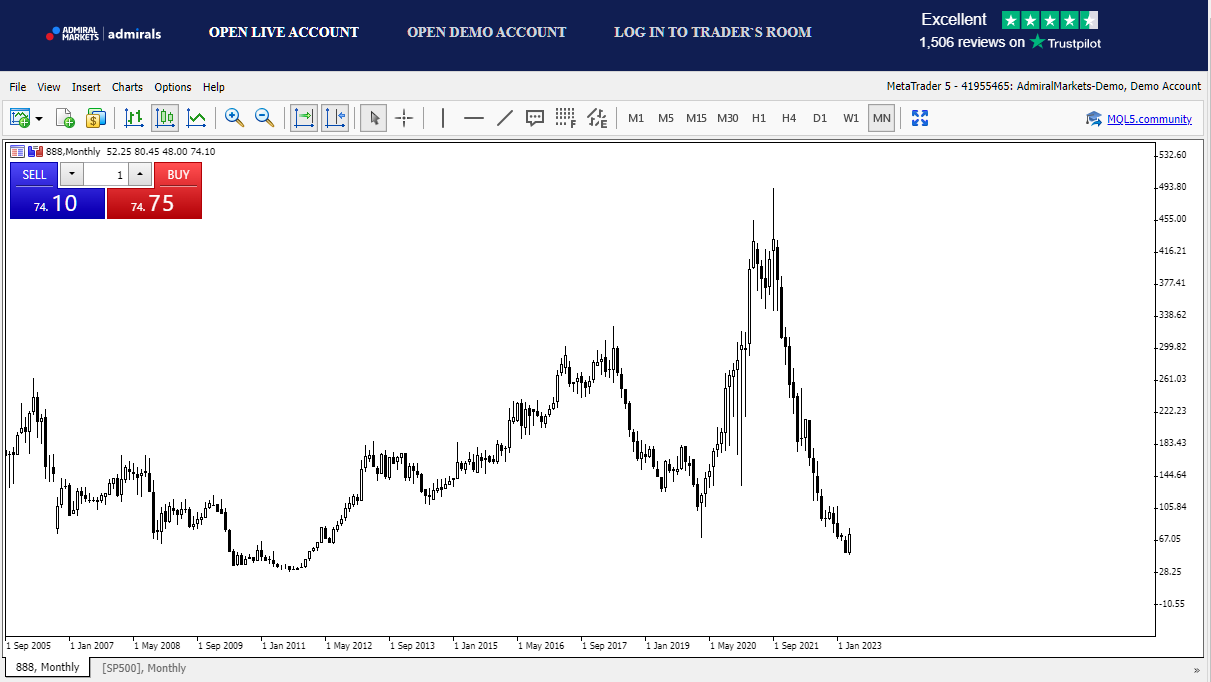
Task: Set timeframe to M15
Action: coord(697,118)
